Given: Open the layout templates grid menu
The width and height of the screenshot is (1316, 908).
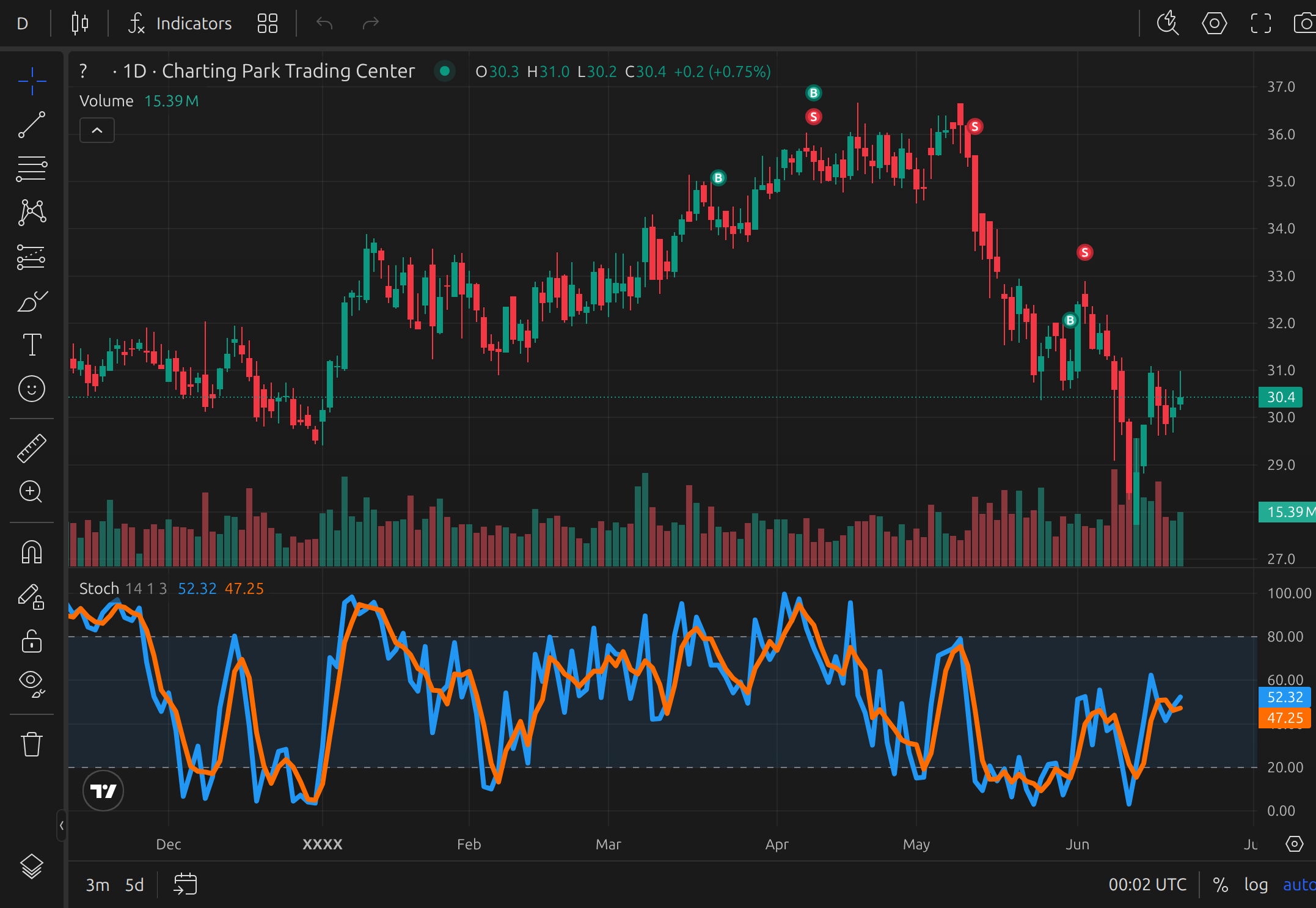Looking at the screenshot, I should click(x=268, y=24).
